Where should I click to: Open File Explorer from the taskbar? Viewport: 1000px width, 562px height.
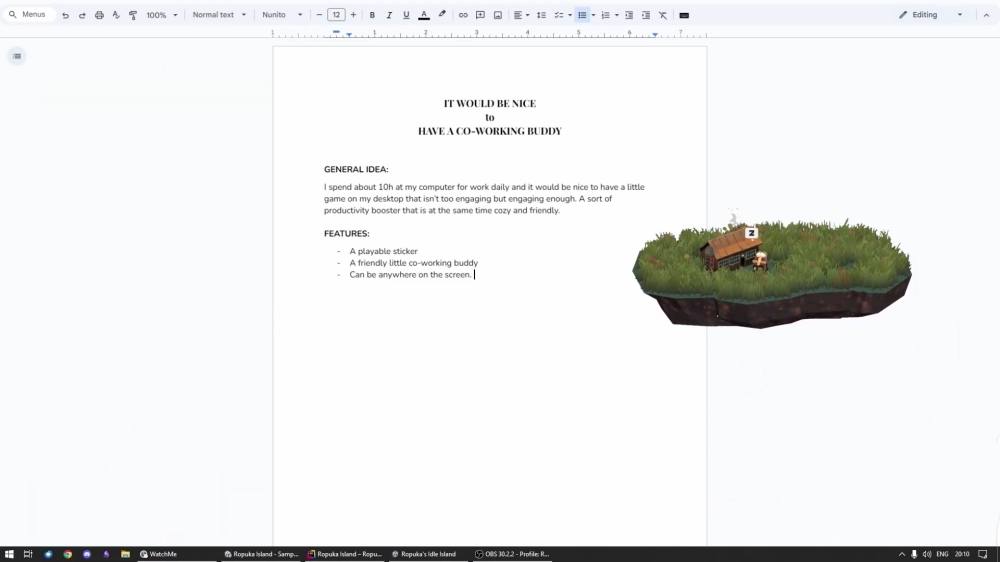tap(126, 554)
